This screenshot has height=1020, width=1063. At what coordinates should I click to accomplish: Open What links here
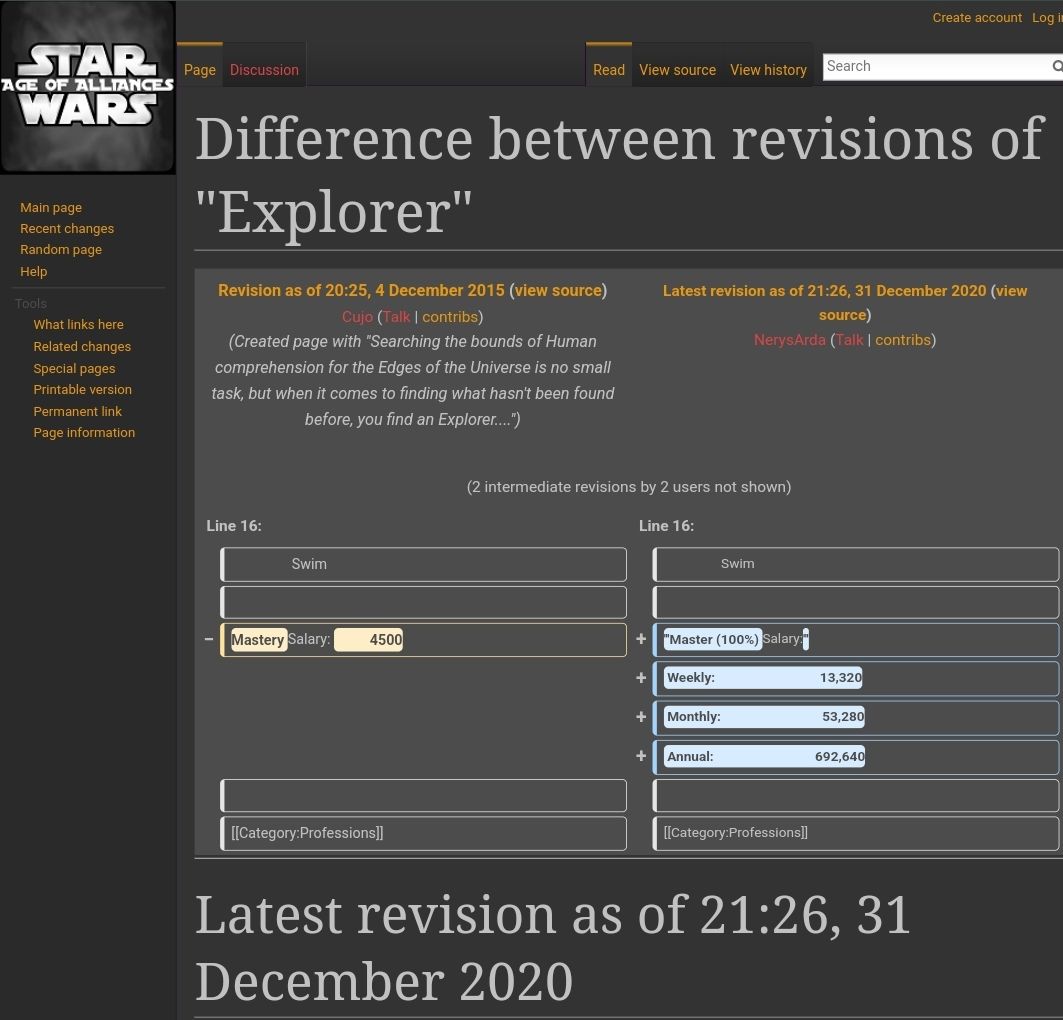(78, 324)
